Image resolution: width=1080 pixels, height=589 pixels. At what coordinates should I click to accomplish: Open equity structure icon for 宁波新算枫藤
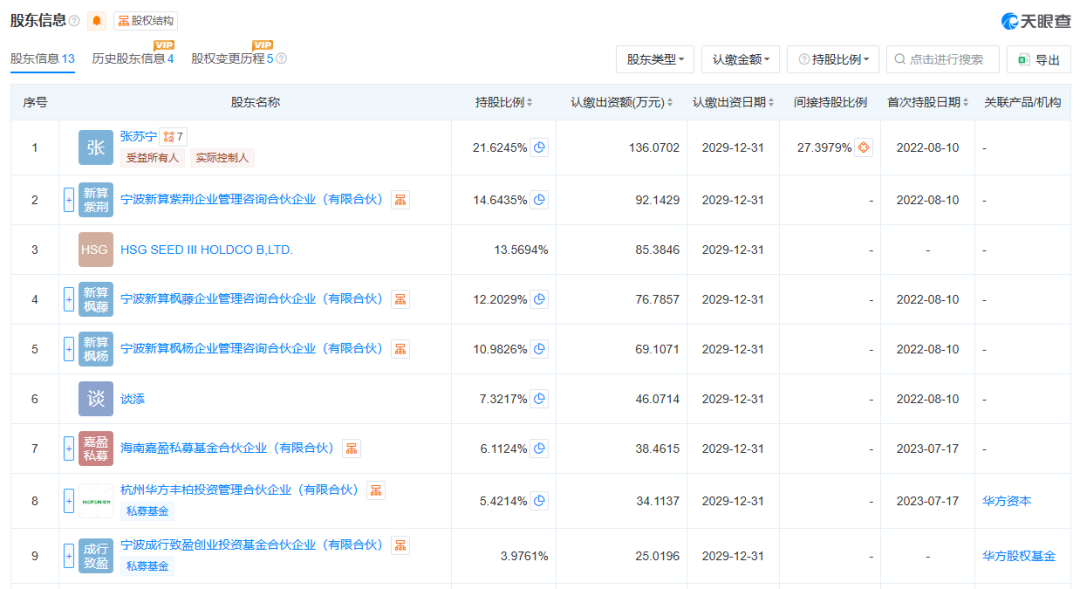(x=400, y=300)
